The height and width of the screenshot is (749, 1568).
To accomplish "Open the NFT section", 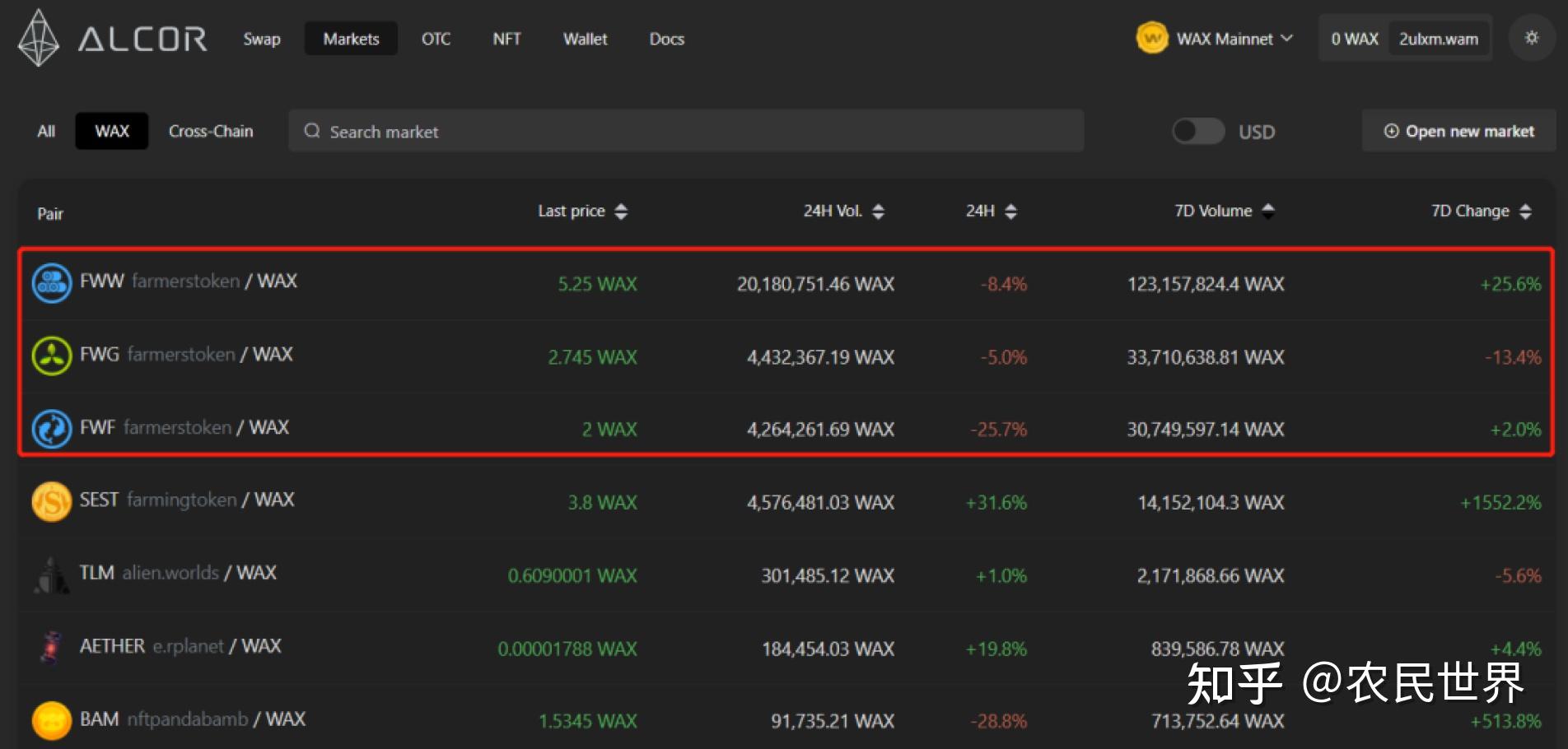I will pos(506,39).
